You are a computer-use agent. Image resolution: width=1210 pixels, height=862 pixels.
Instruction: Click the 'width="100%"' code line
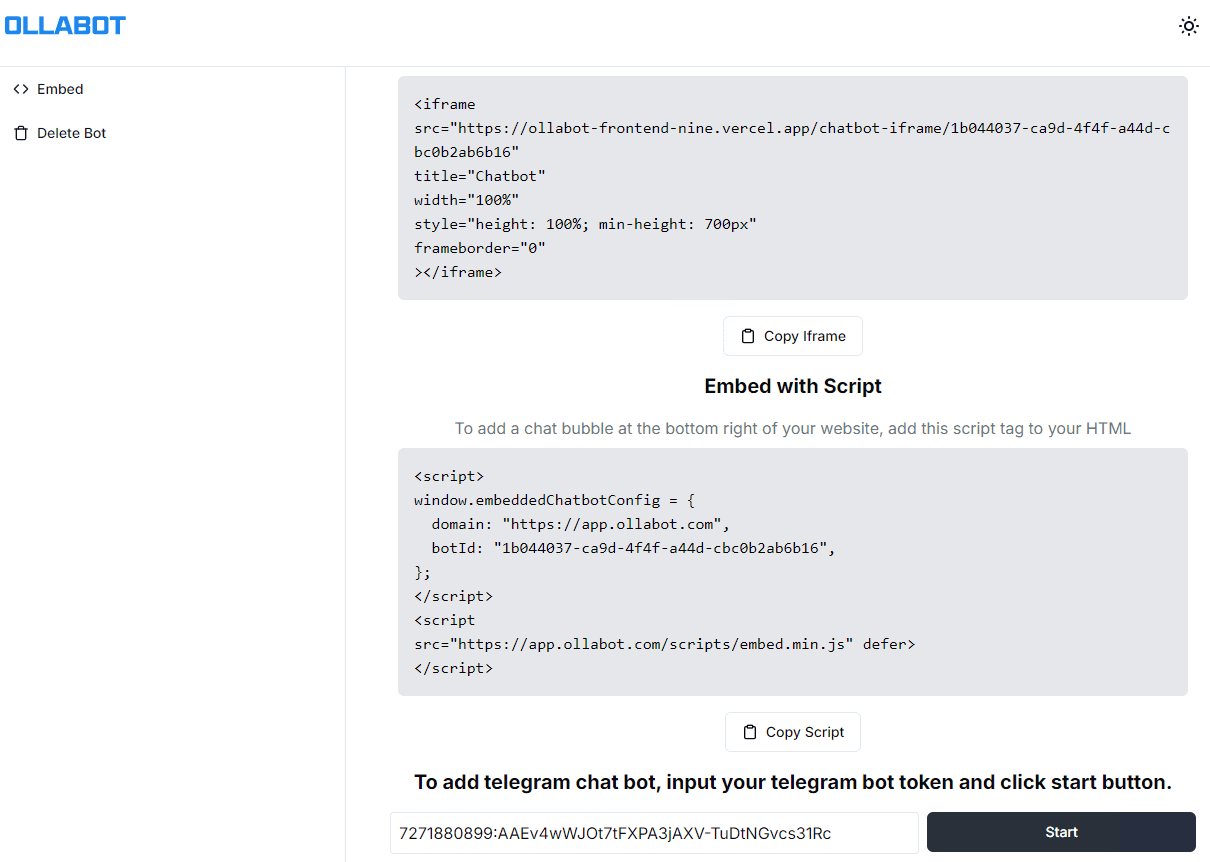467,200
